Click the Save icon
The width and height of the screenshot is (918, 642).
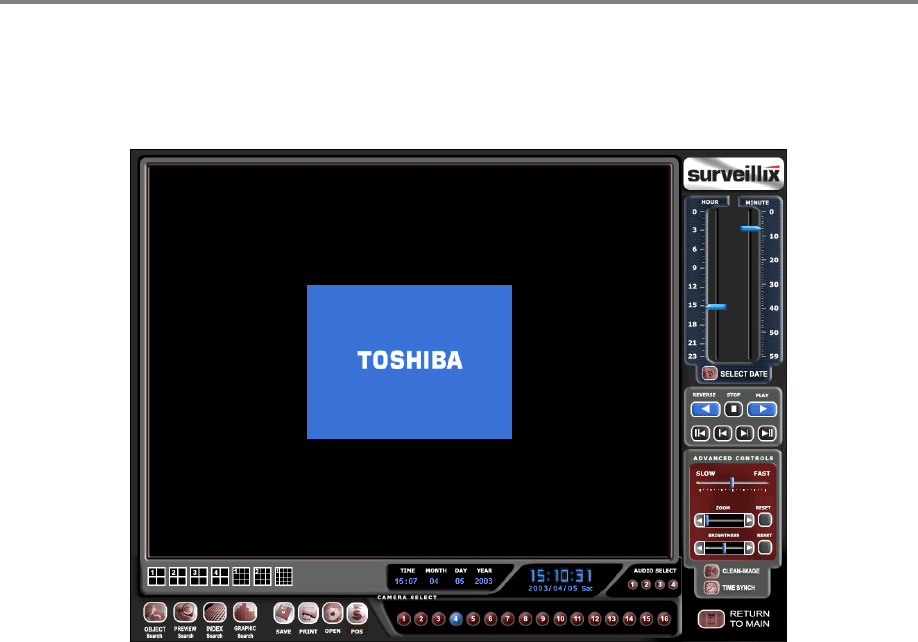point(283,614)
